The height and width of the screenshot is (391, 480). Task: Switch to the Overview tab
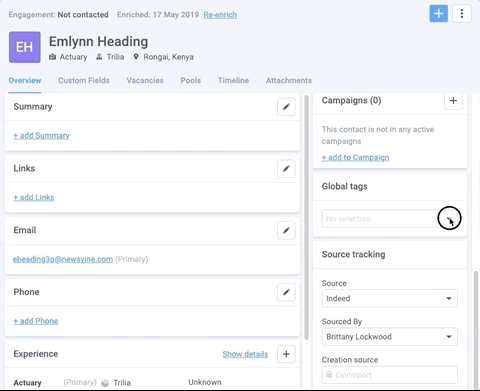(x=25, y=80)
